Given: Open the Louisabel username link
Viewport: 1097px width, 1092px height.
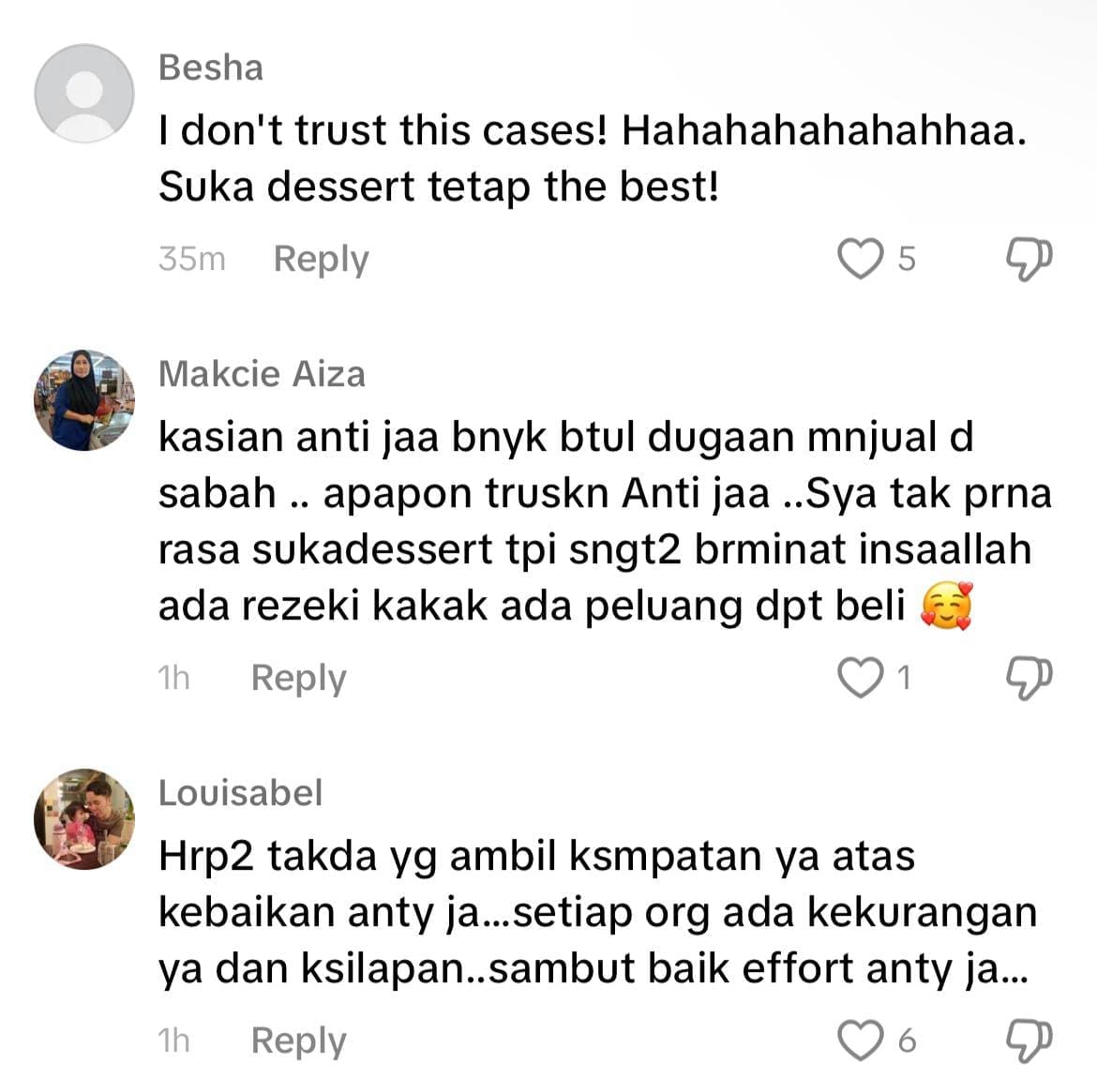Looking at the screenshot, I should 241,793.
